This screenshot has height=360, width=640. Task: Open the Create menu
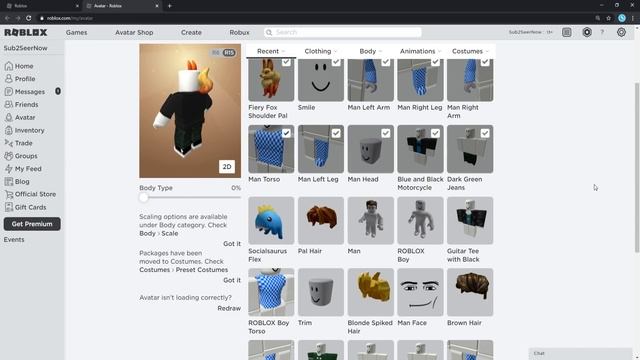coord(191,32)
